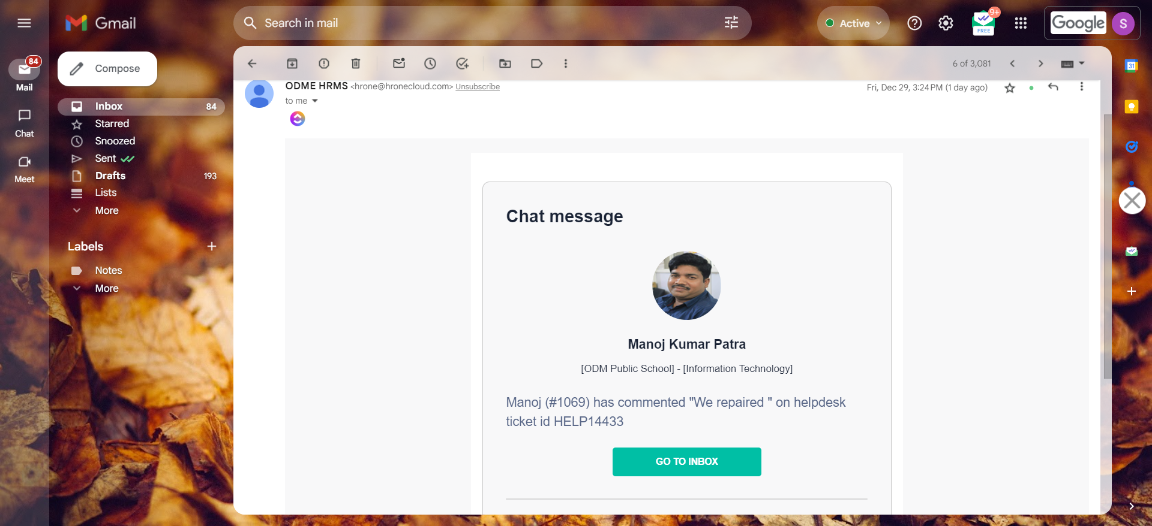Report the email as spam
Image resolution: width=1152 pixels, height=526 pixels.
point(324,63)
